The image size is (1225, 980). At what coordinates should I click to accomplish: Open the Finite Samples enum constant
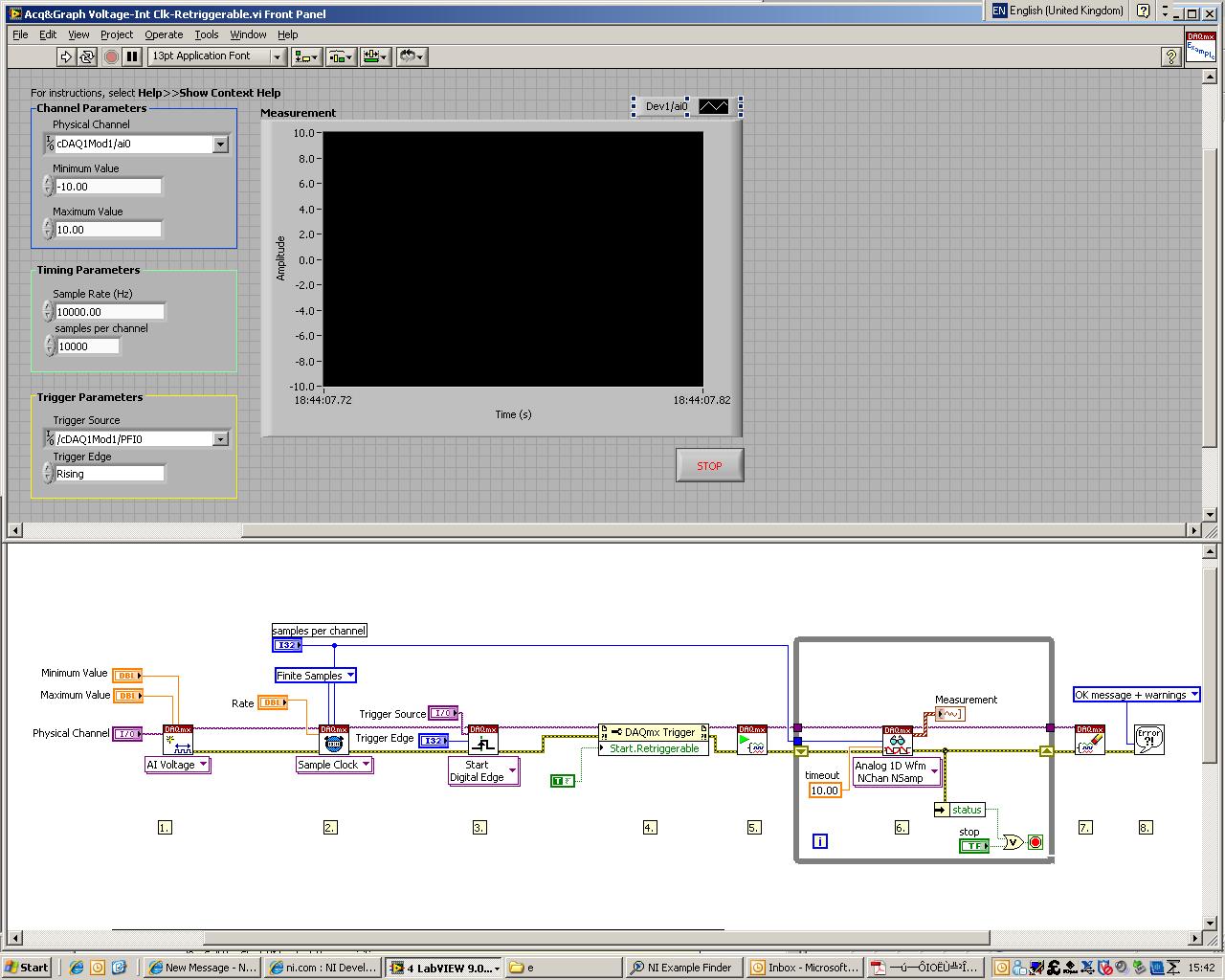tap(316, 676)
